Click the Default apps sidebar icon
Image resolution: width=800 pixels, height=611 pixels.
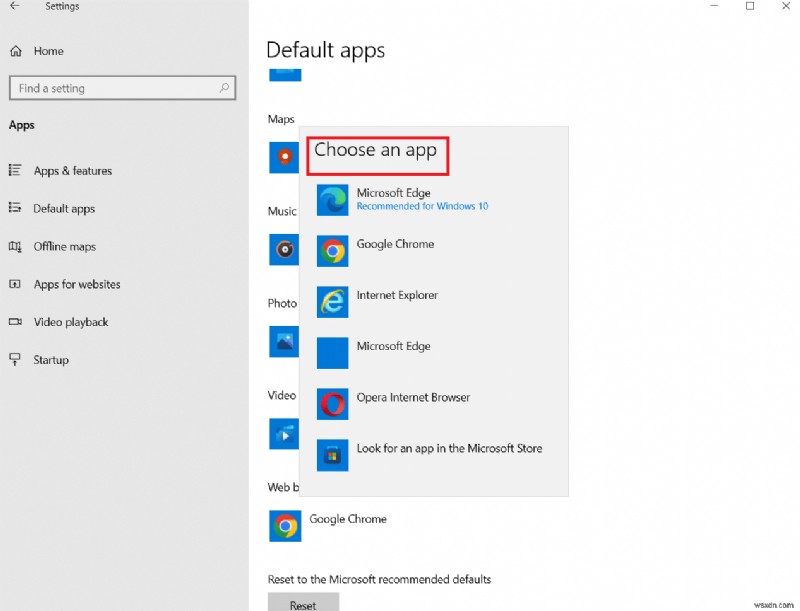click(x=15, y=208)
